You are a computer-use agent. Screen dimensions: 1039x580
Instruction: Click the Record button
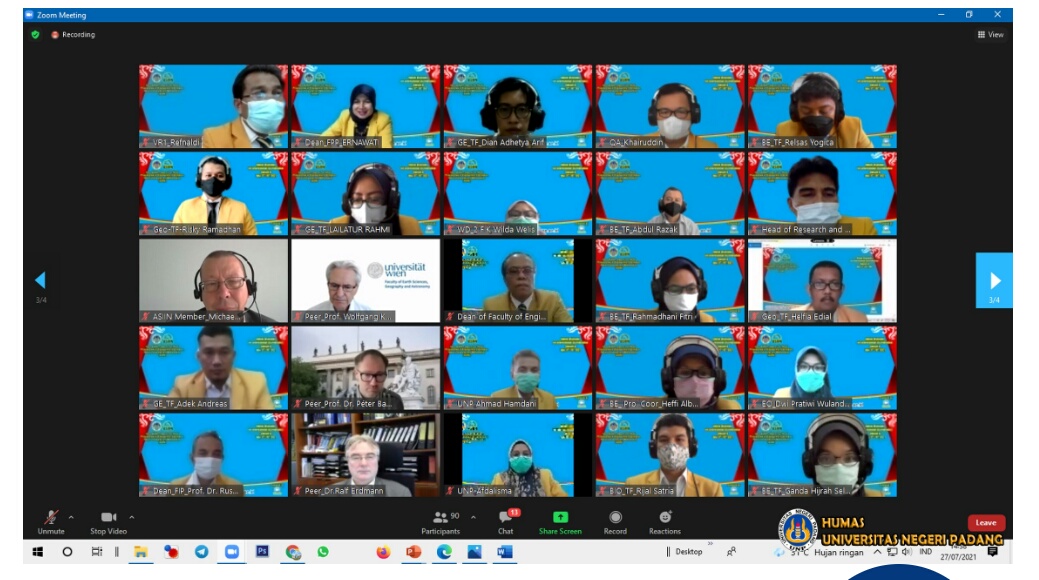click(x=615, y=520)
